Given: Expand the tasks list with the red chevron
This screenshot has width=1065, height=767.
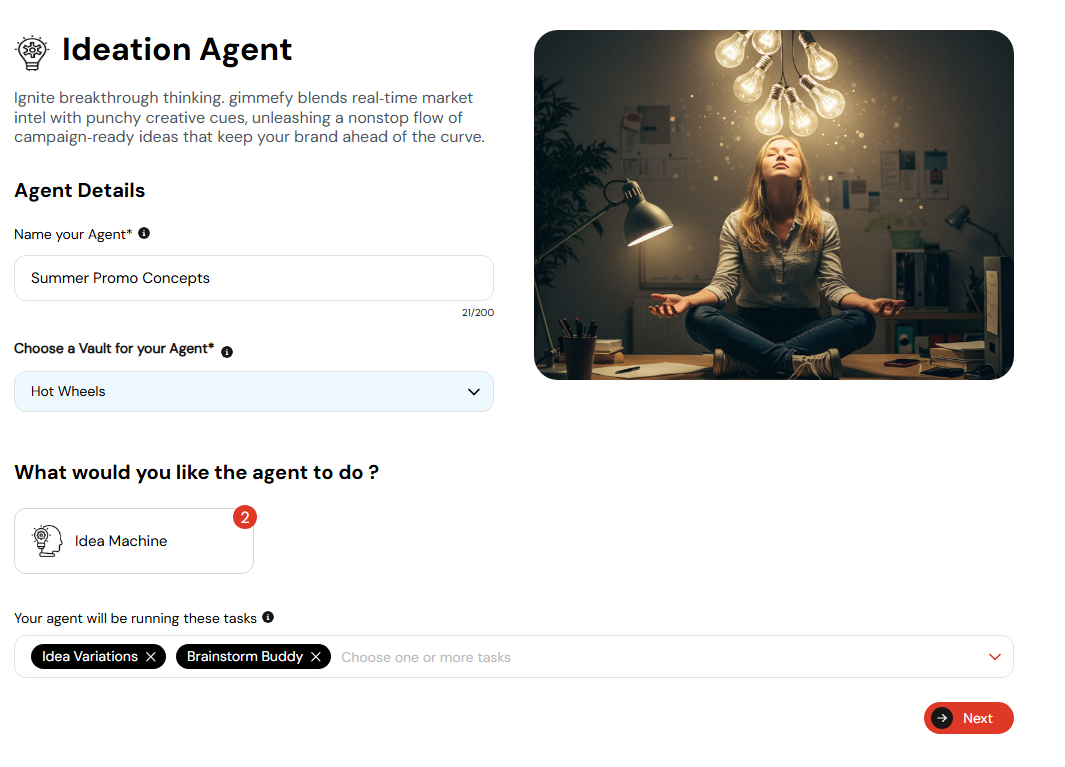Looking at the screenshot, I should click(x=995, y=657).
